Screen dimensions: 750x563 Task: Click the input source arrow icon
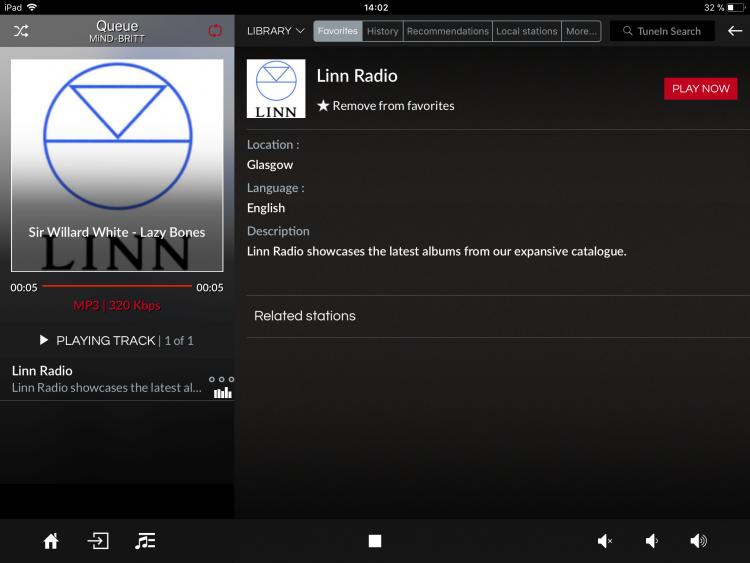[x=98, y=541]
